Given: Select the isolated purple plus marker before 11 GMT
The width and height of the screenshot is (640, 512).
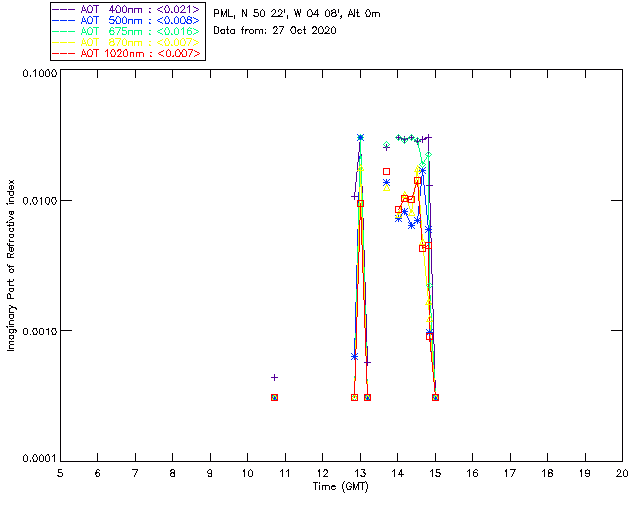Looking at the screenshot, I should 274,378.
